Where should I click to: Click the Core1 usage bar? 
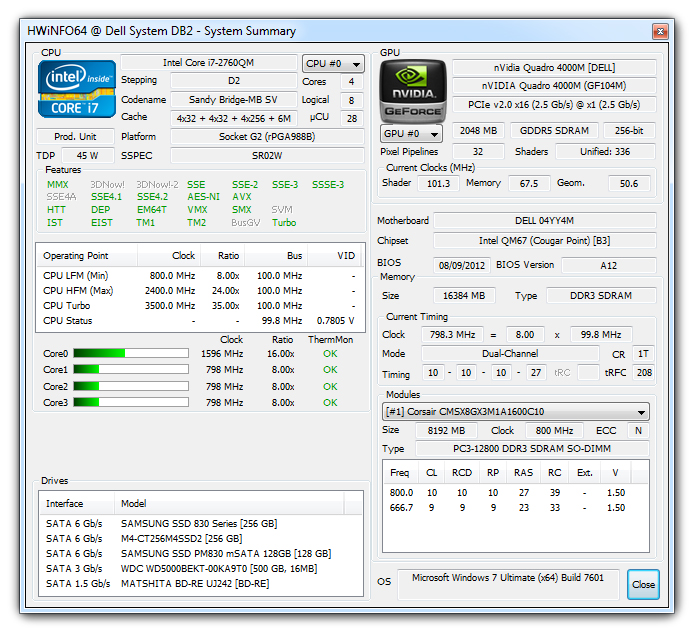(131, 369)
